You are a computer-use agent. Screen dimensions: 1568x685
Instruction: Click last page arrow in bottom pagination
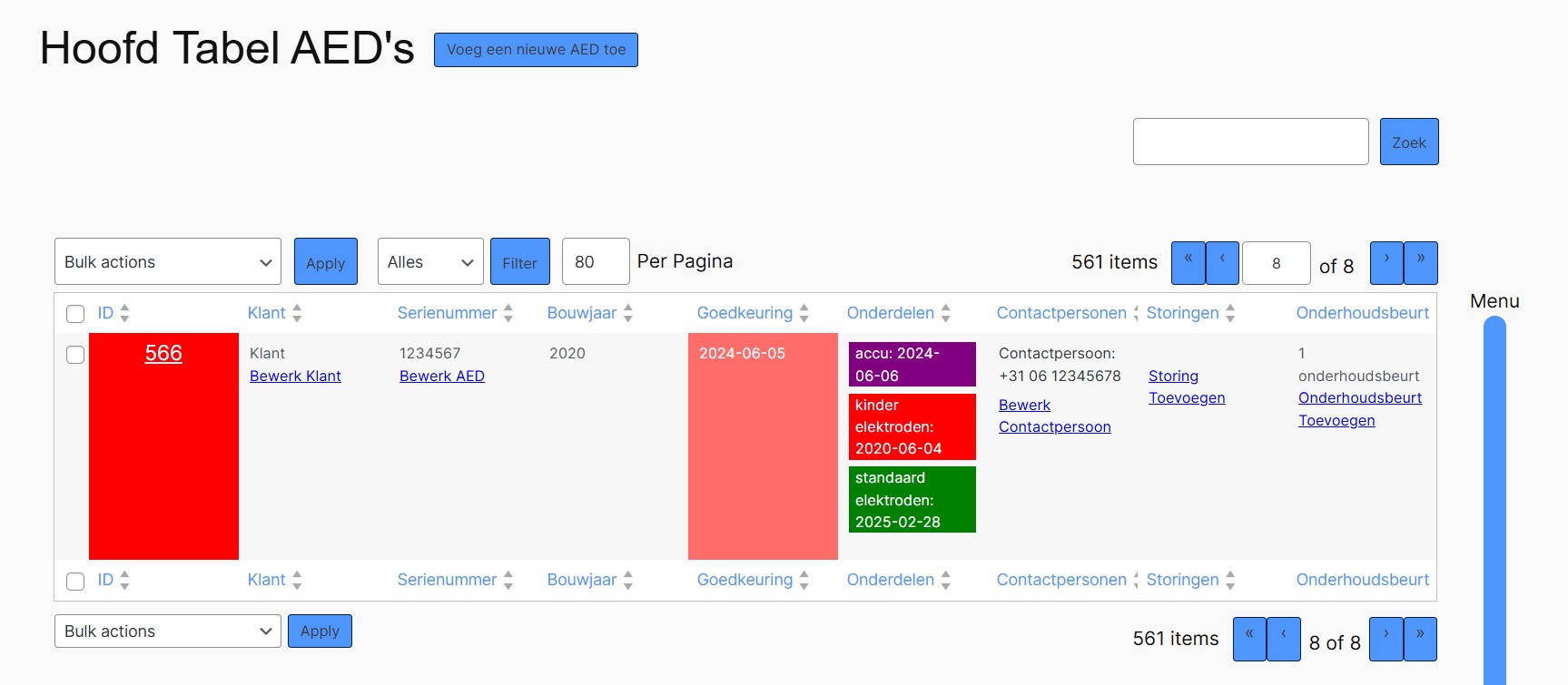(1420, 639)
